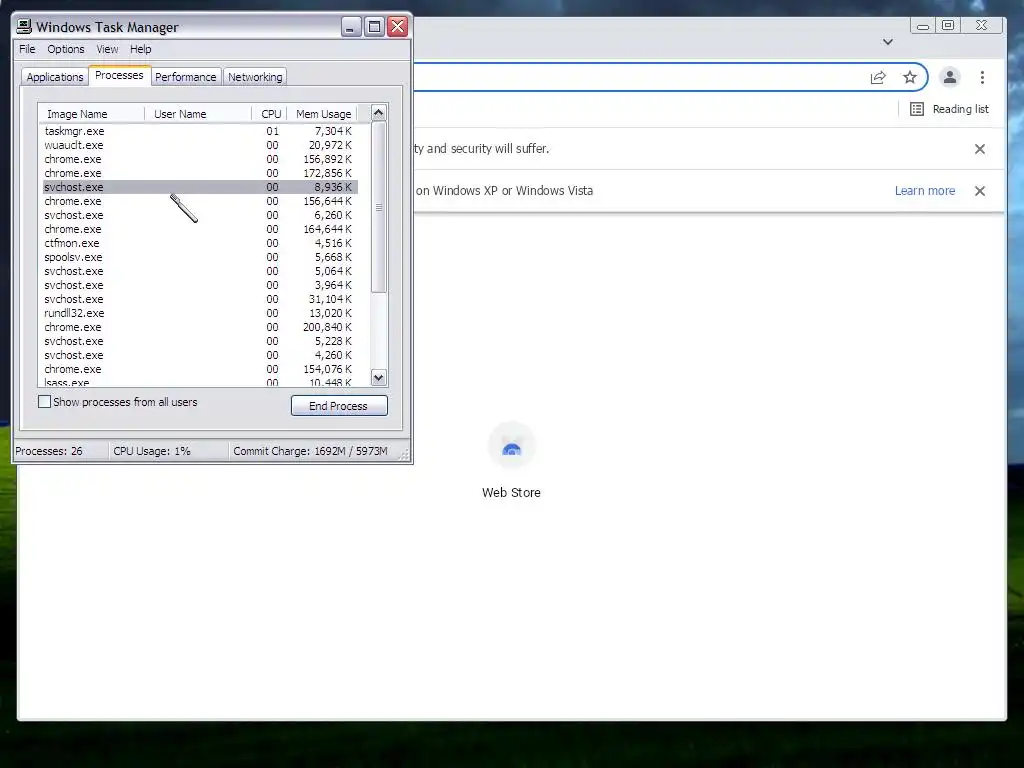Select chrome.exe using 156,892 K
This screenshot has width=1024, height=768.
click(x=200, y=159)
